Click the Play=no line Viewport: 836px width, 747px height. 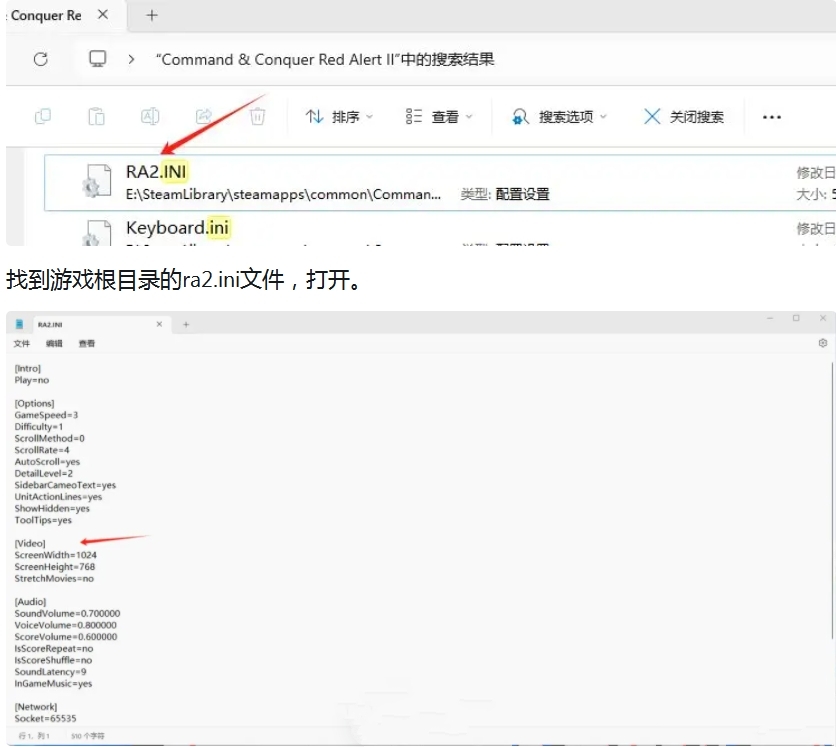pyautogui.click(x=32, y=380)
